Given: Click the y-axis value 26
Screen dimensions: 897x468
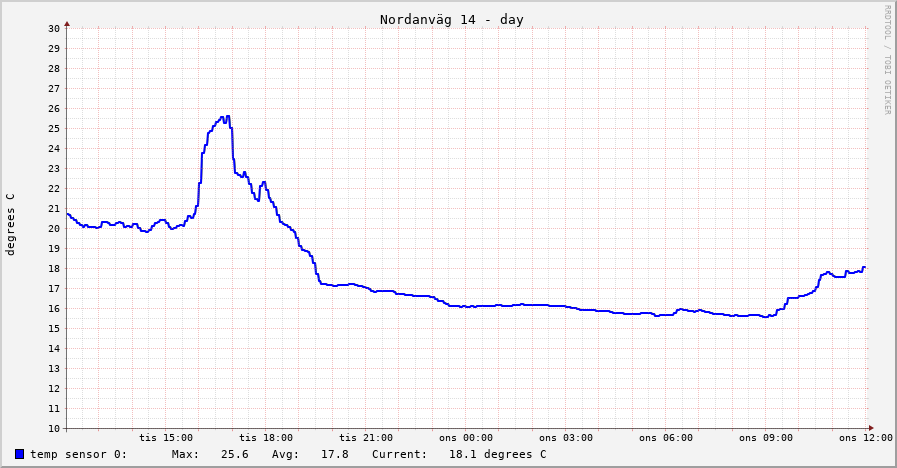Looking at the screenshot, I should [54, 109].
